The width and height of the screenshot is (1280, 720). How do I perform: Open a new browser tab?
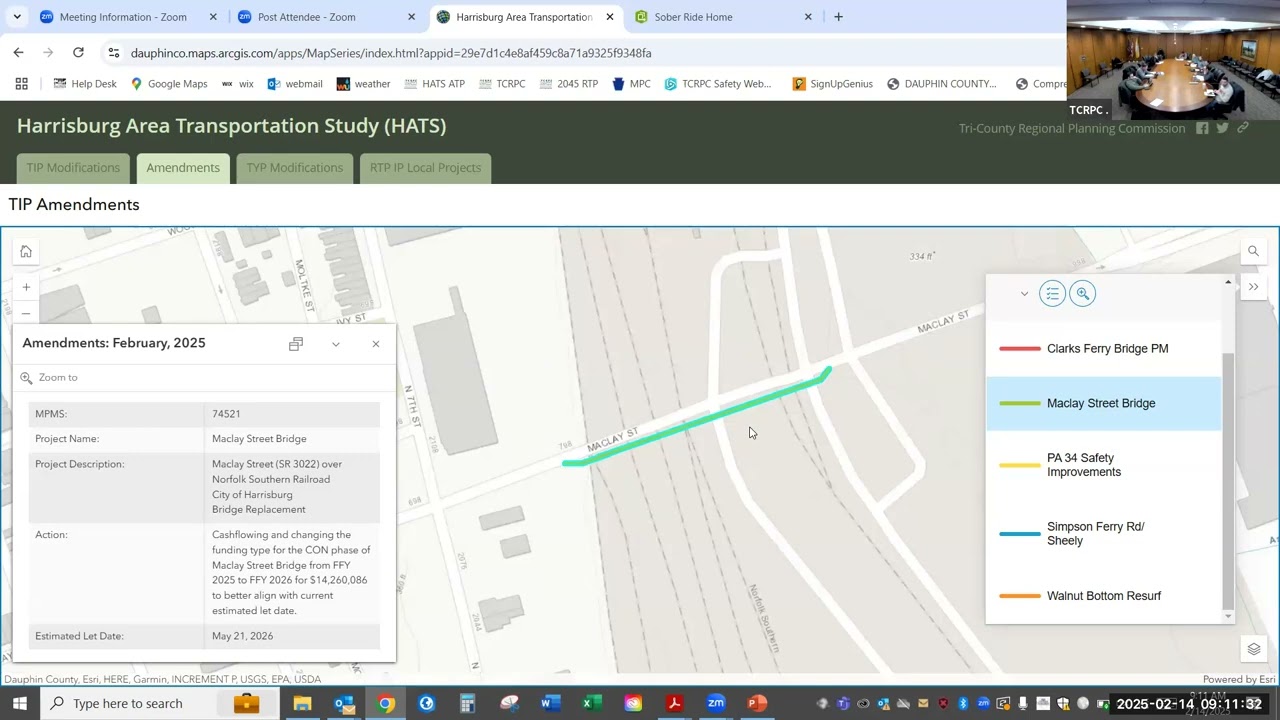click(838, 17)
